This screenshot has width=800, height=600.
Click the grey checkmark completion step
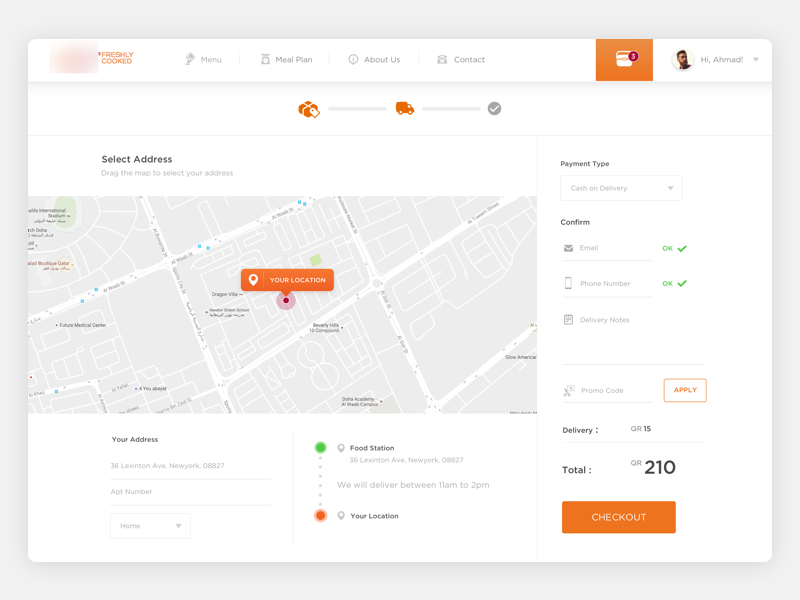coord(494,108)
